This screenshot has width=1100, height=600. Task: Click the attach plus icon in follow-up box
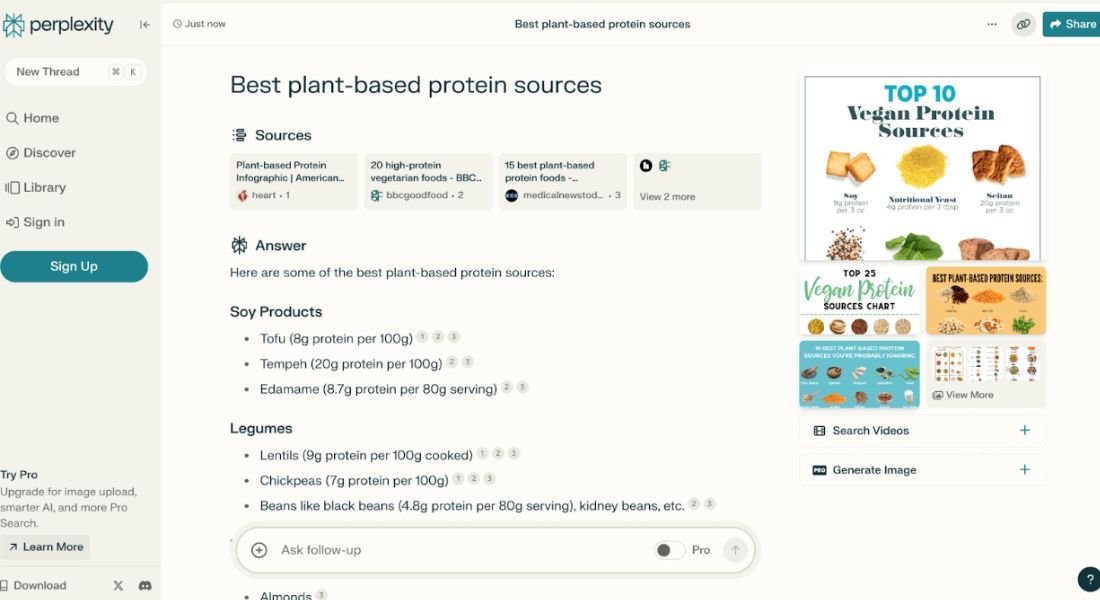(259, 550)
